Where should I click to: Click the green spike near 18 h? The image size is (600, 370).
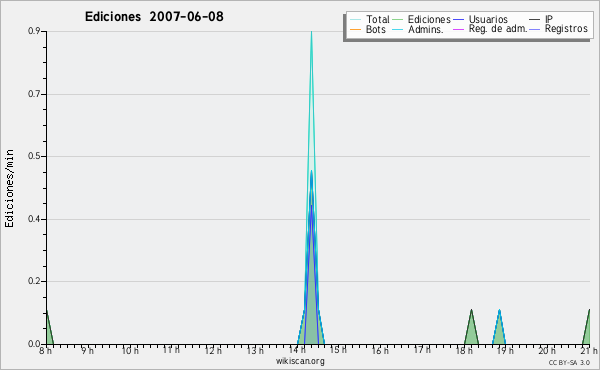471,328
